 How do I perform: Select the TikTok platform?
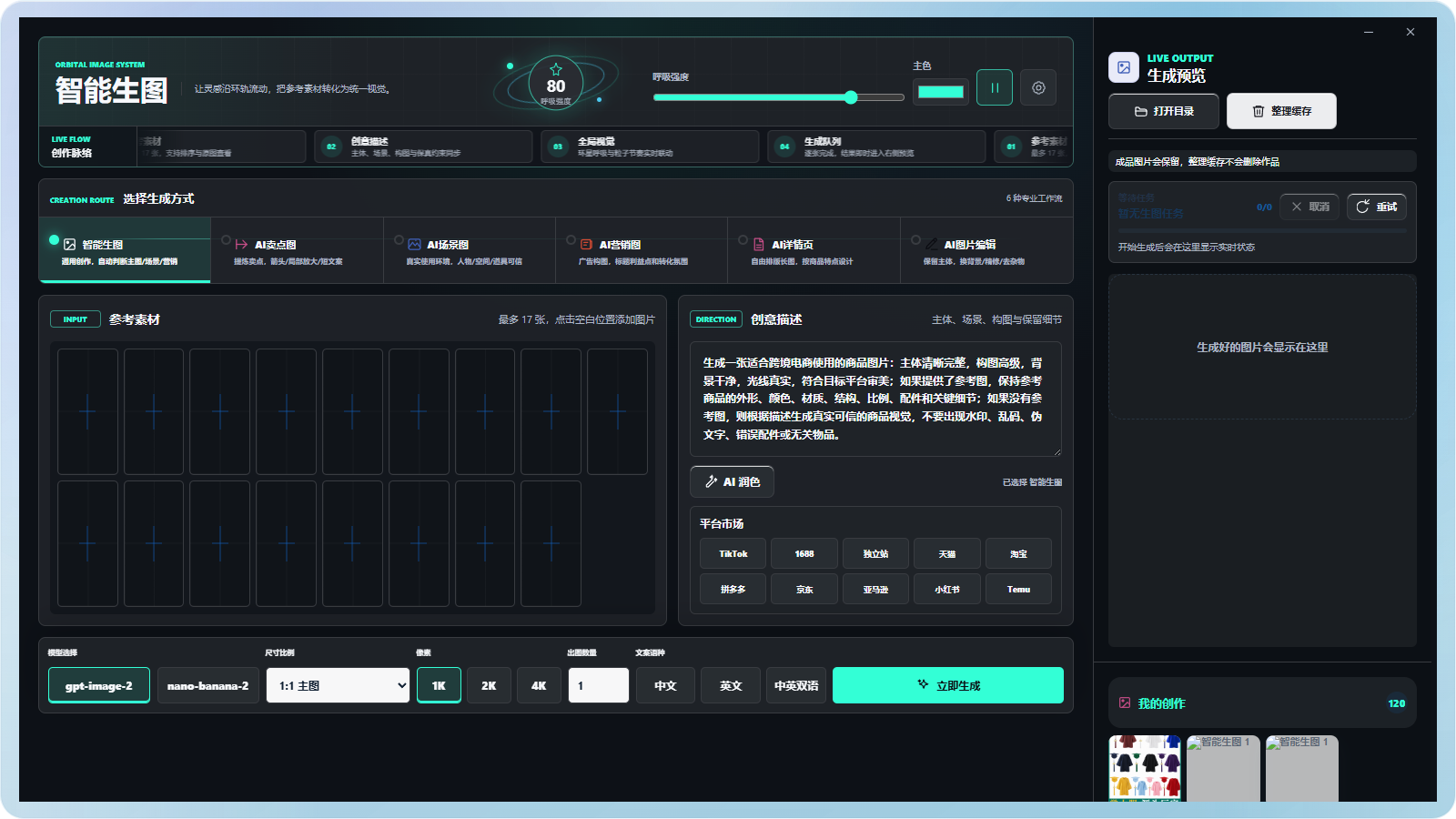coord(733,553)
